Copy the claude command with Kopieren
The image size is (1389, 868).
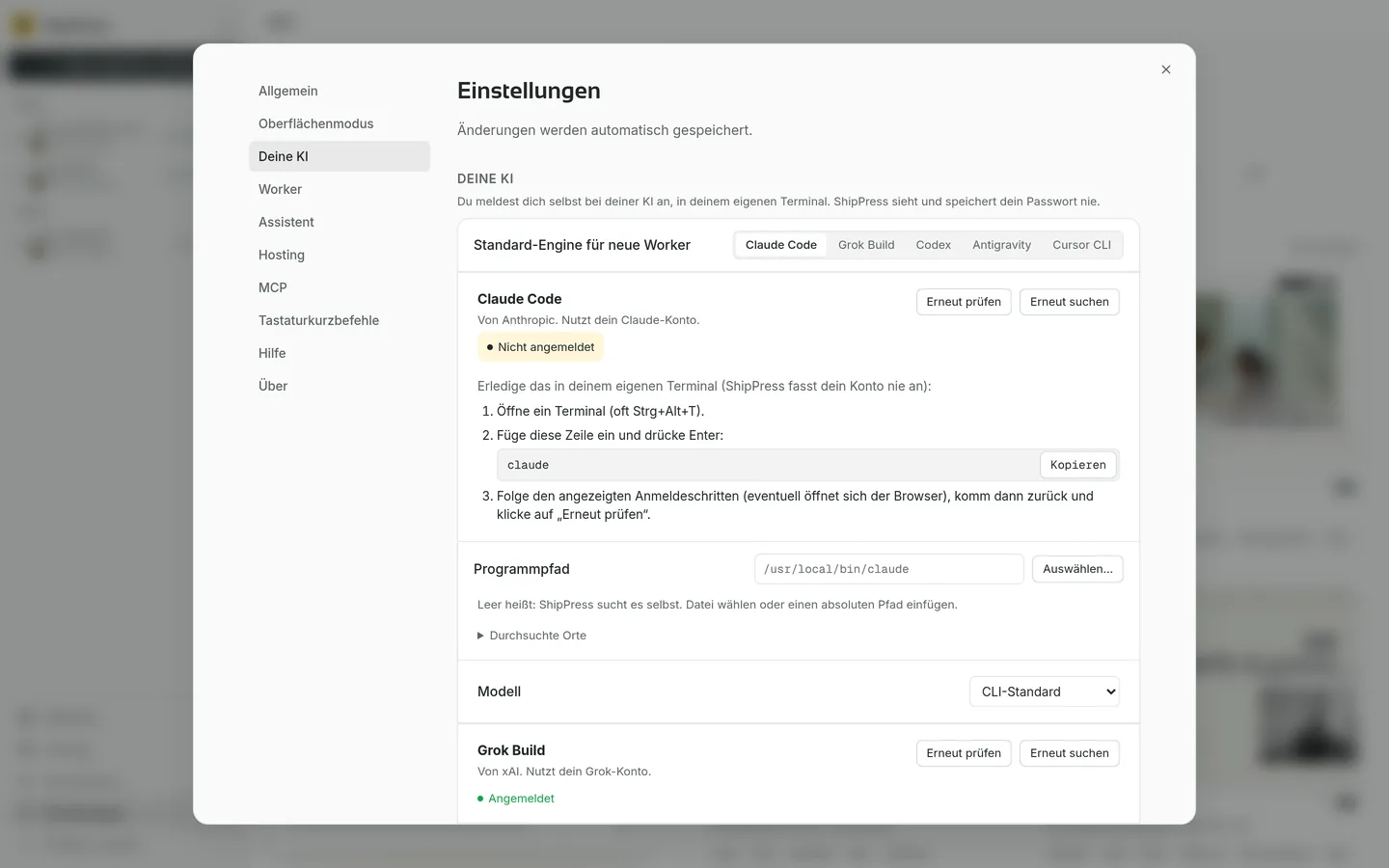click(x=1078, y=465)
